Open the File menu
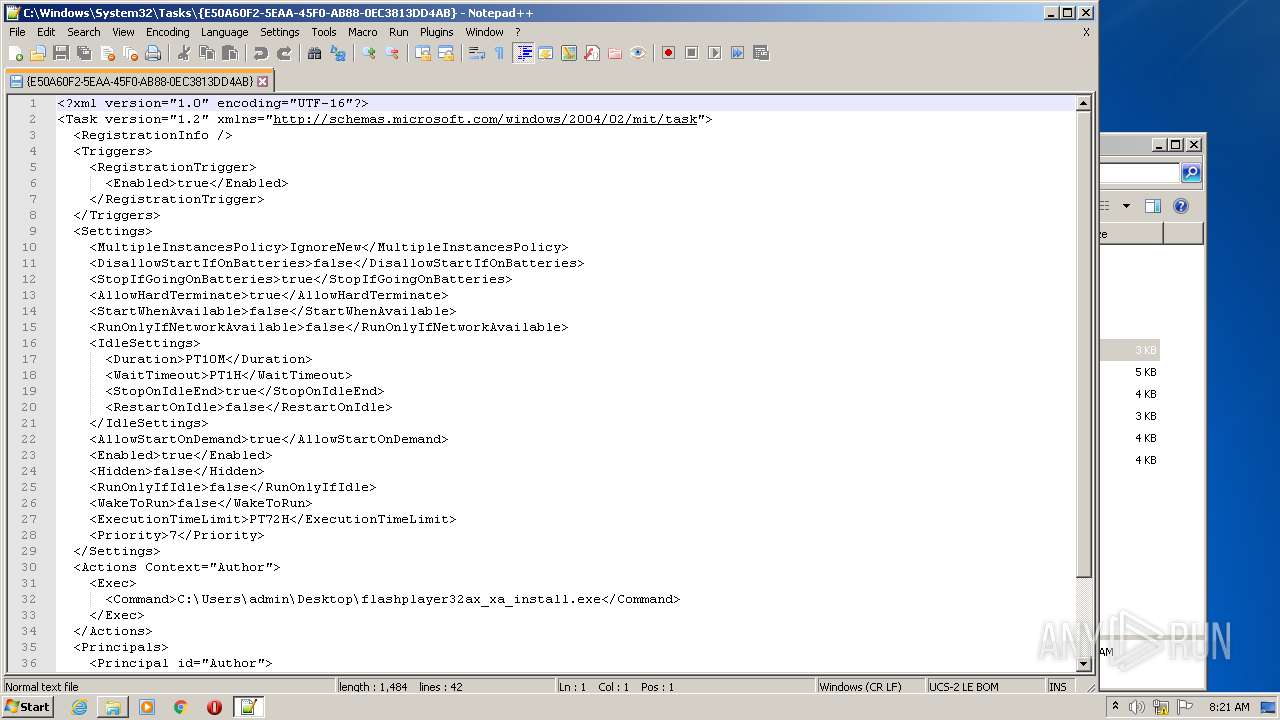The width and height of the screenshot is (1280, 720). point(17,32)
